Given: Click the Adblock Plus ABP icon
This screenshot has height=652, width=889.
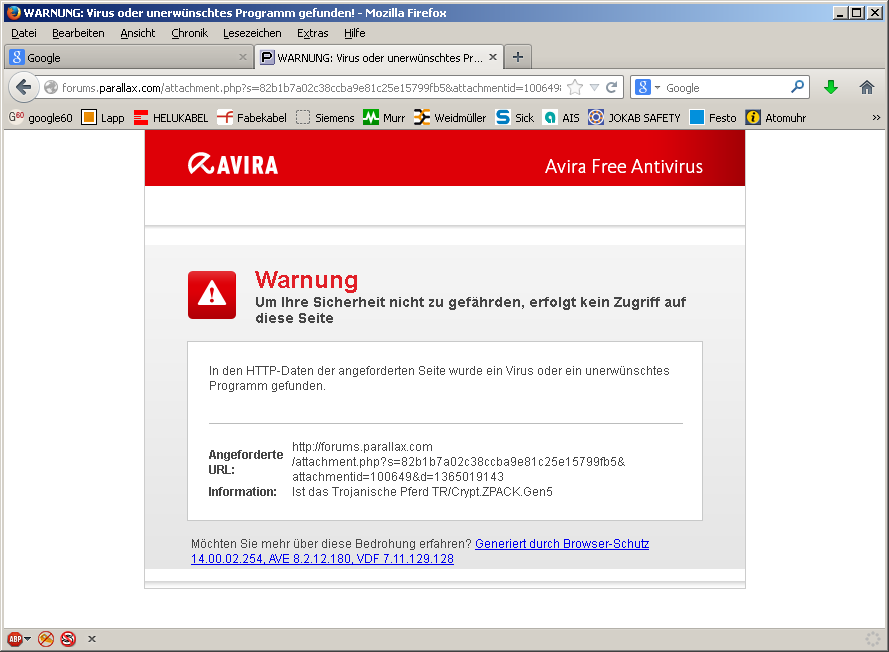Looking at the screenshot, I should [x=14, y=639].
